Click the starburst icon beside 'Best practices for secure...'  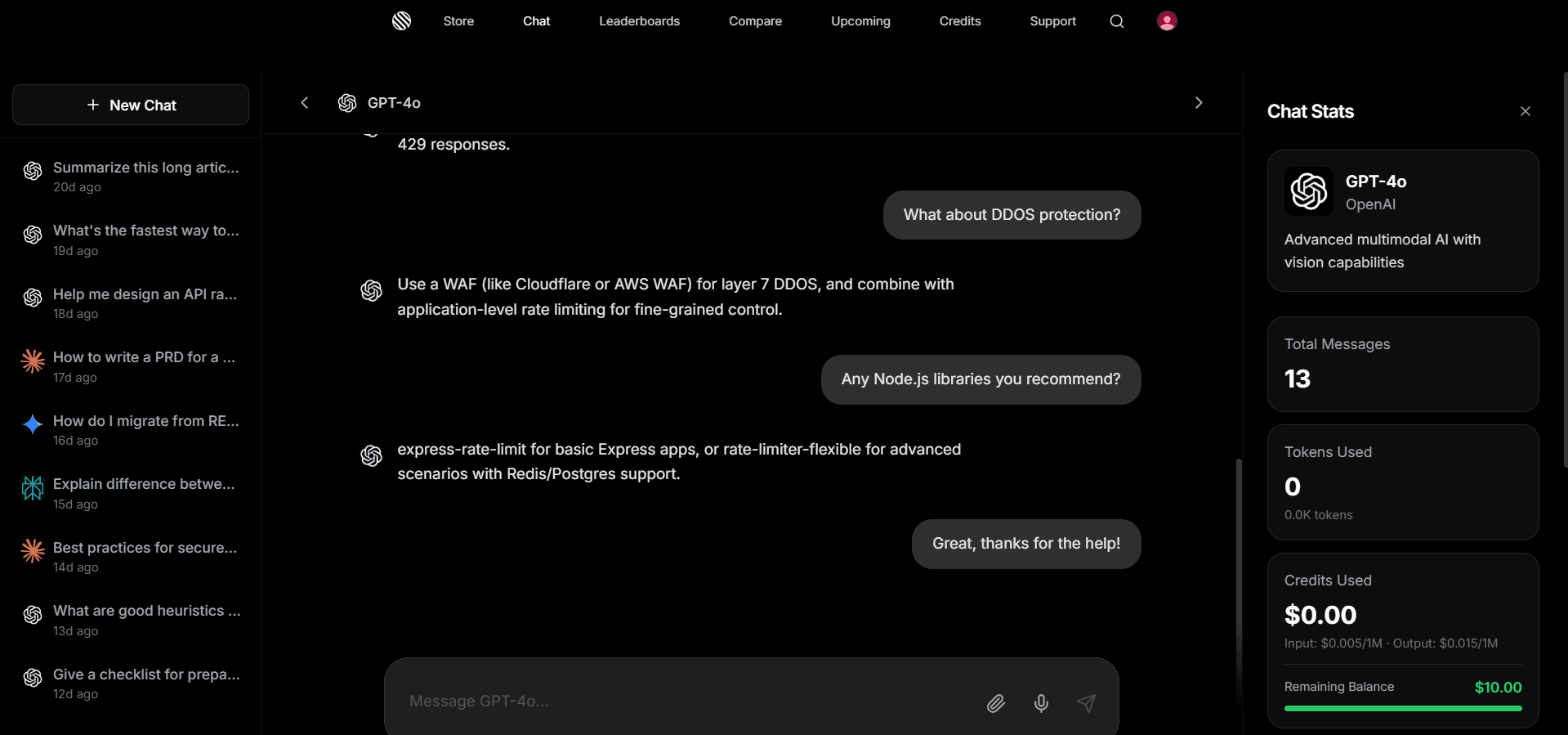pyautogui.click(x=33, y=551)
